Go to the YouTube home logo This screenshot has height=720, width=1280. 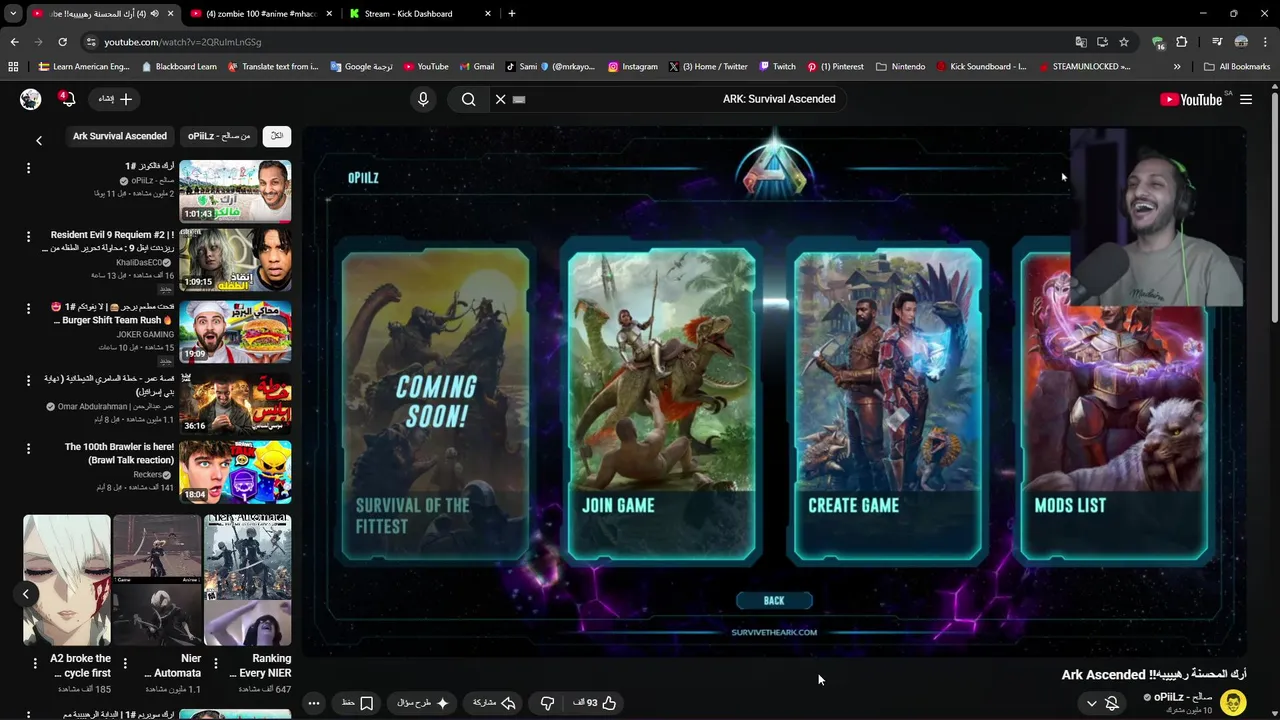1190,99
